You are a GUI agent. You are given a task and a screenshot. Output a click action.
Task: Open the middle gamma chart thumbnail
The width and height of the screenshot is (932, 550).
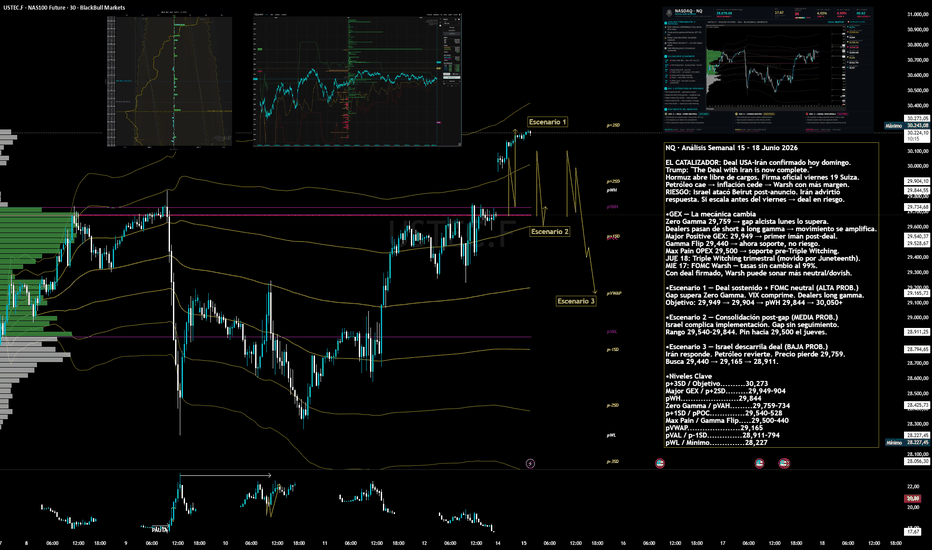click(357, 81)
